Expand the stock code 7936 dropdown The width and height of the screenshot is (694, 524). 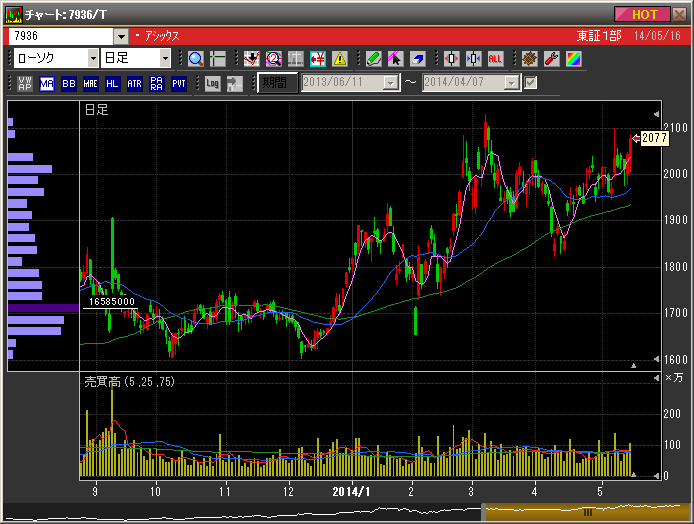pyautogui.click(x=122, y=35)
